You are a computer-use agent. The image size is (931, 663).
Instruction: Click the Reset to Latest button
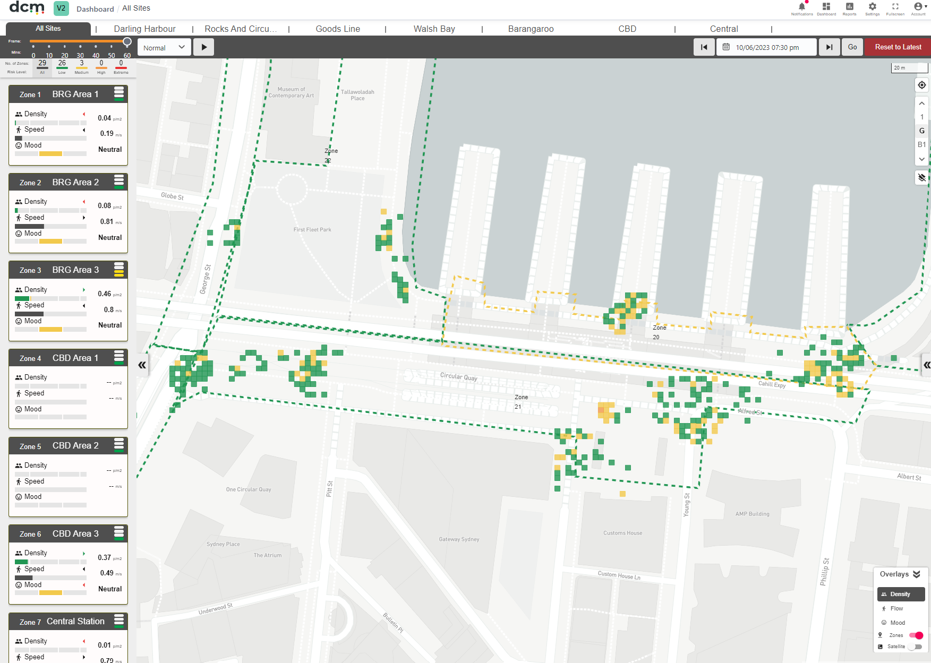click(x=897, y=47)
